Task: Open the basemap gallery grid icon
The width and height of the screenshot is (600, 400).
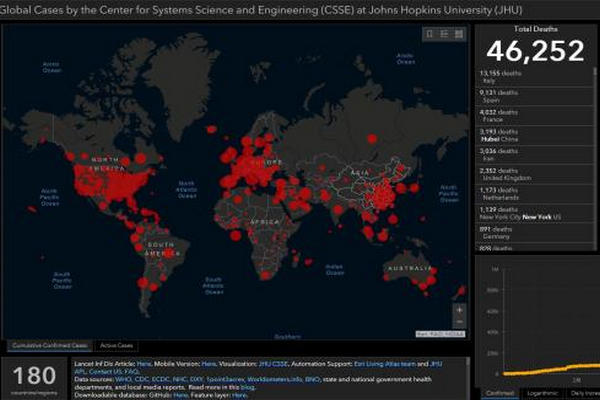Action: [x=458, y=33]
